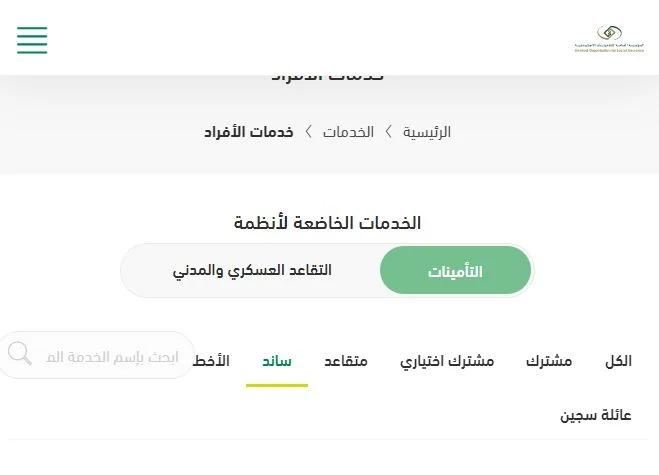Select the 'التأمينات' toggle option

point(455,270)
